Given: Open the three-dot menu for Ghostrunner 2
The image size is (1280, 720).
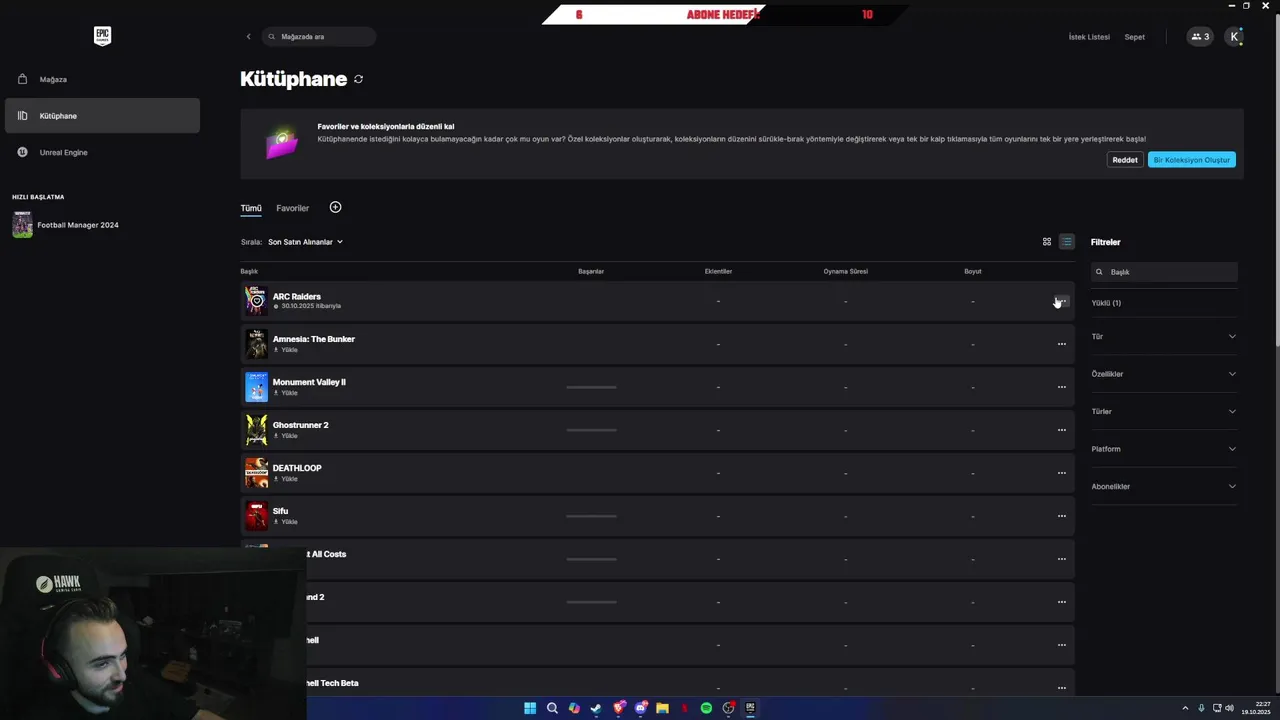Looking at the screenshot, I should pos(1061,430).
